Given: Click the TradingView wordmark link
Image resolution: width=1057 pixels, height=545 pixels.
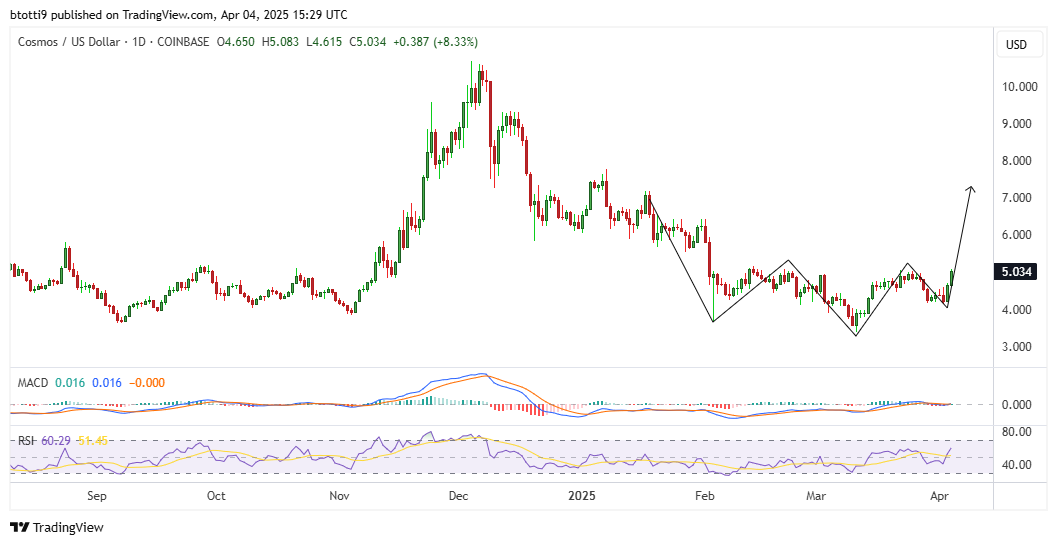Looking at the screenshot, I should pyautogui.click(x=68, y=527).
